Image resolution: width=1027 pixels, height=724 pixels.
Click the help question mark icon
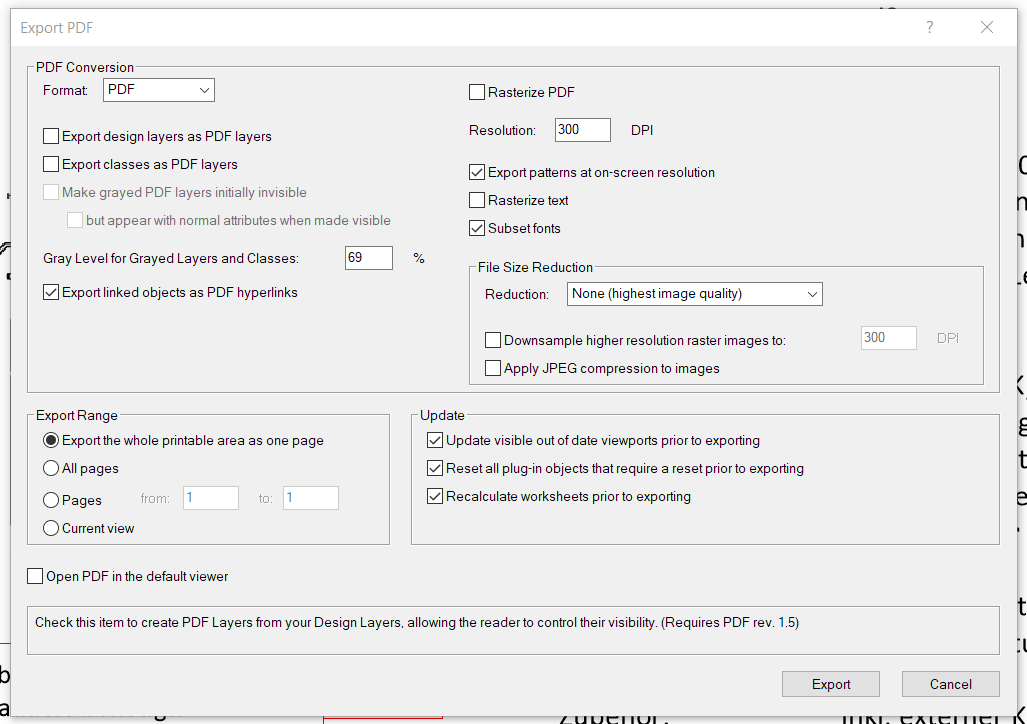point(929,27)
